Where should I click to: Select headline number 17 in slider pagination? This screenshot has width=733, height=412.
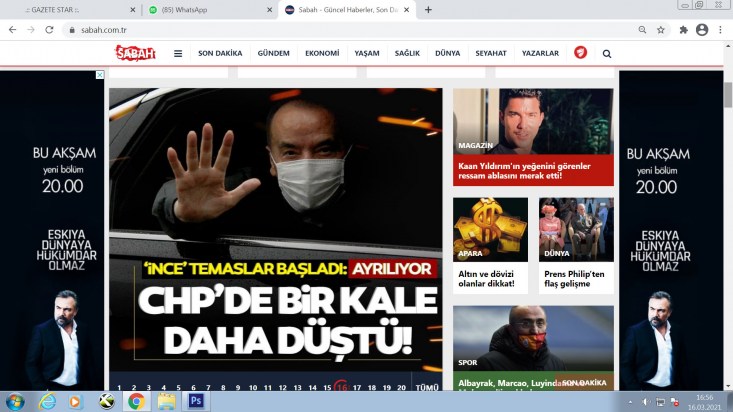tap(357, 387)
